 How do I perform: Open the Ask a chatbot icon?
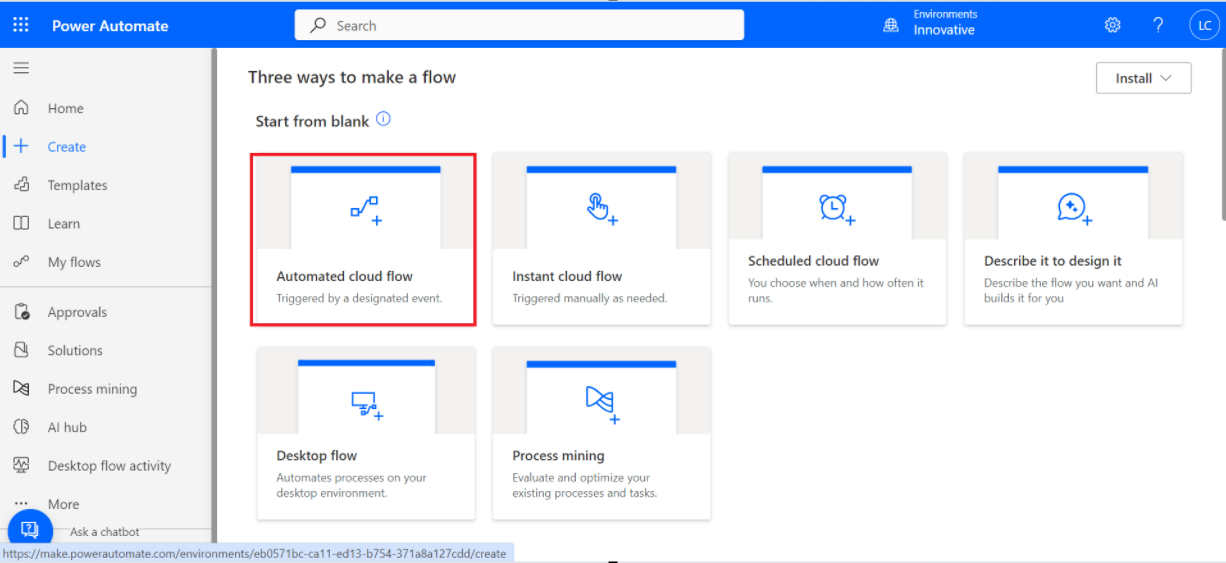[x=30, y=530]
